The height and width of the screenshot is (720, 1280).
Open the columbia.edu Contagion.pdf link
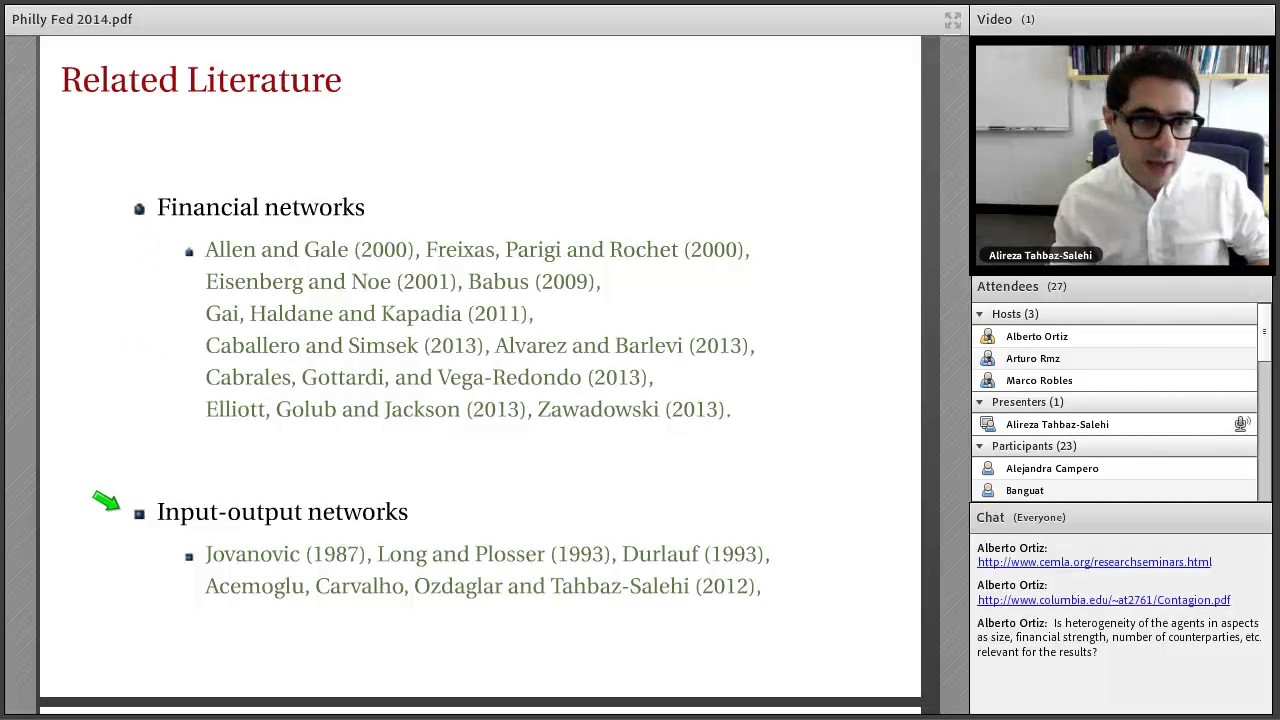pos(1103,601)
